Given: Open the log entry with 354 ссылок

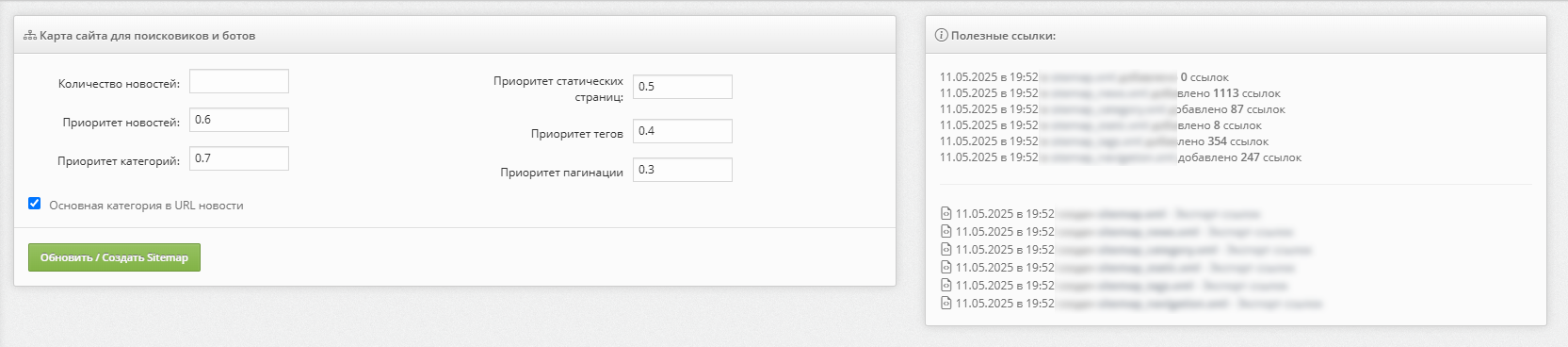Looking at the screenshot, I should 1104,141.
